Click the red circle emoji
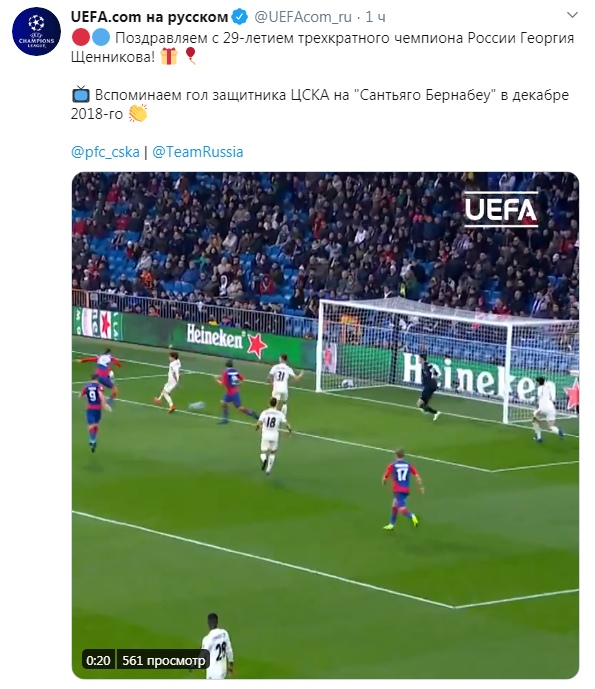Screen dimensions: 595x689 pos(81,38)
